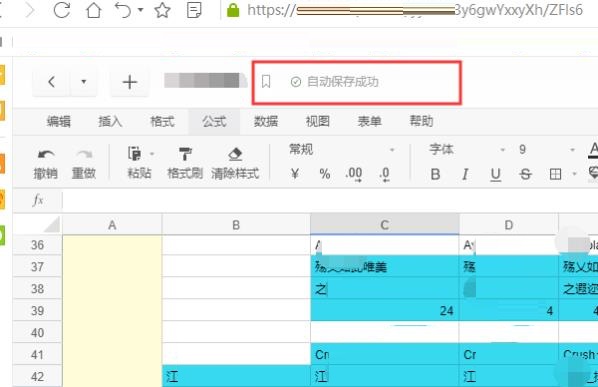This screenshot has height=387, width=598.
Task: Click the bookmark flag icon near title
Action: click(x=266, y=82)
